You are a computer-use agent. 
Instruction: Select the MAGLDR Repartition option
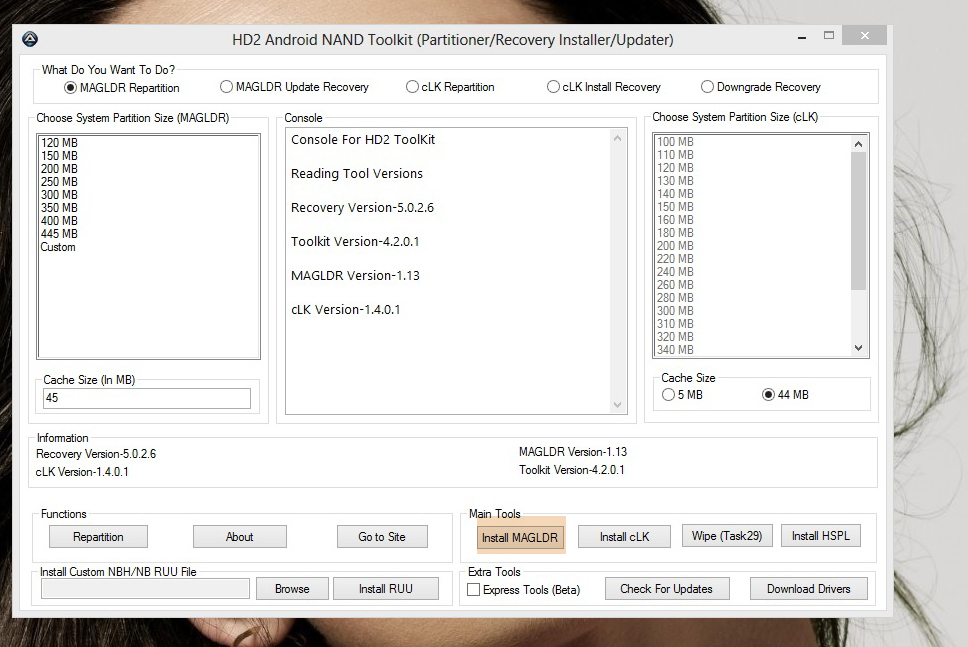pos(122,88)
